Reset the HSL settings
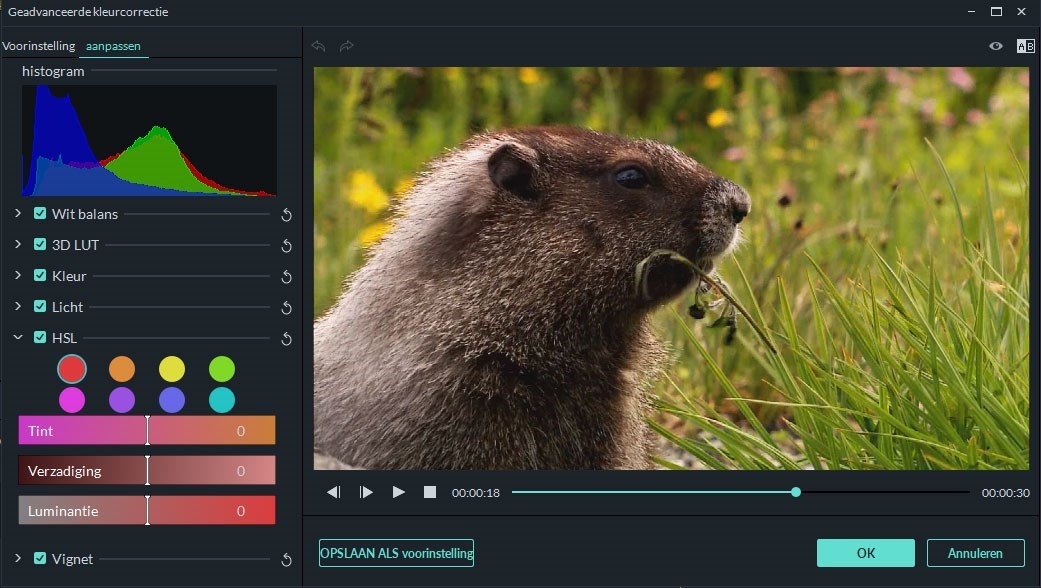Image resolution: width=1041 pixels, height=588 pixels. click(x=286, y=339)
